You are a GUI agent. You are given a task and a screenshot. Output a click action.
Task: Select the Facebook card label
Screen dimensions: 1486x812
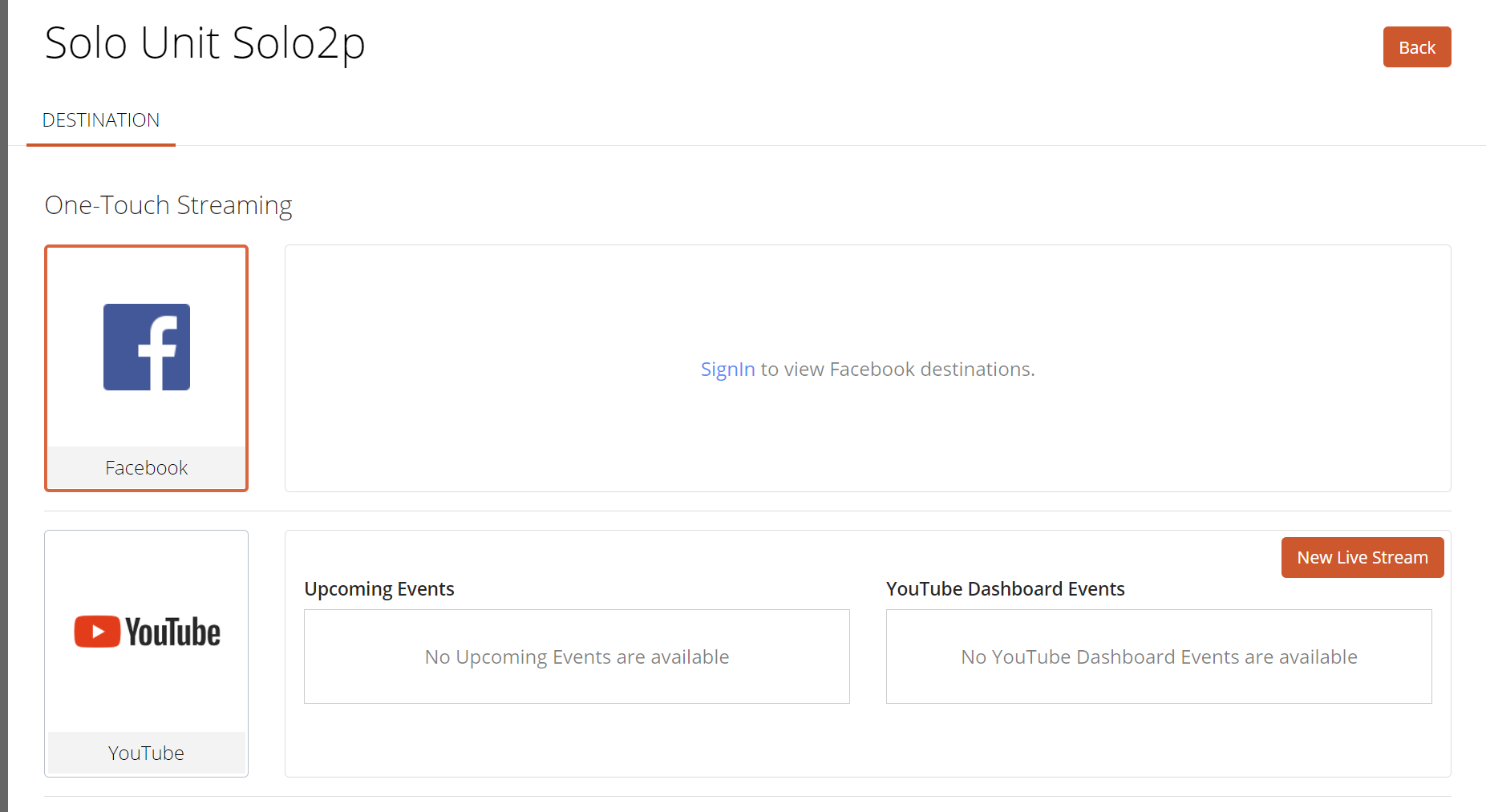[147, 467]
